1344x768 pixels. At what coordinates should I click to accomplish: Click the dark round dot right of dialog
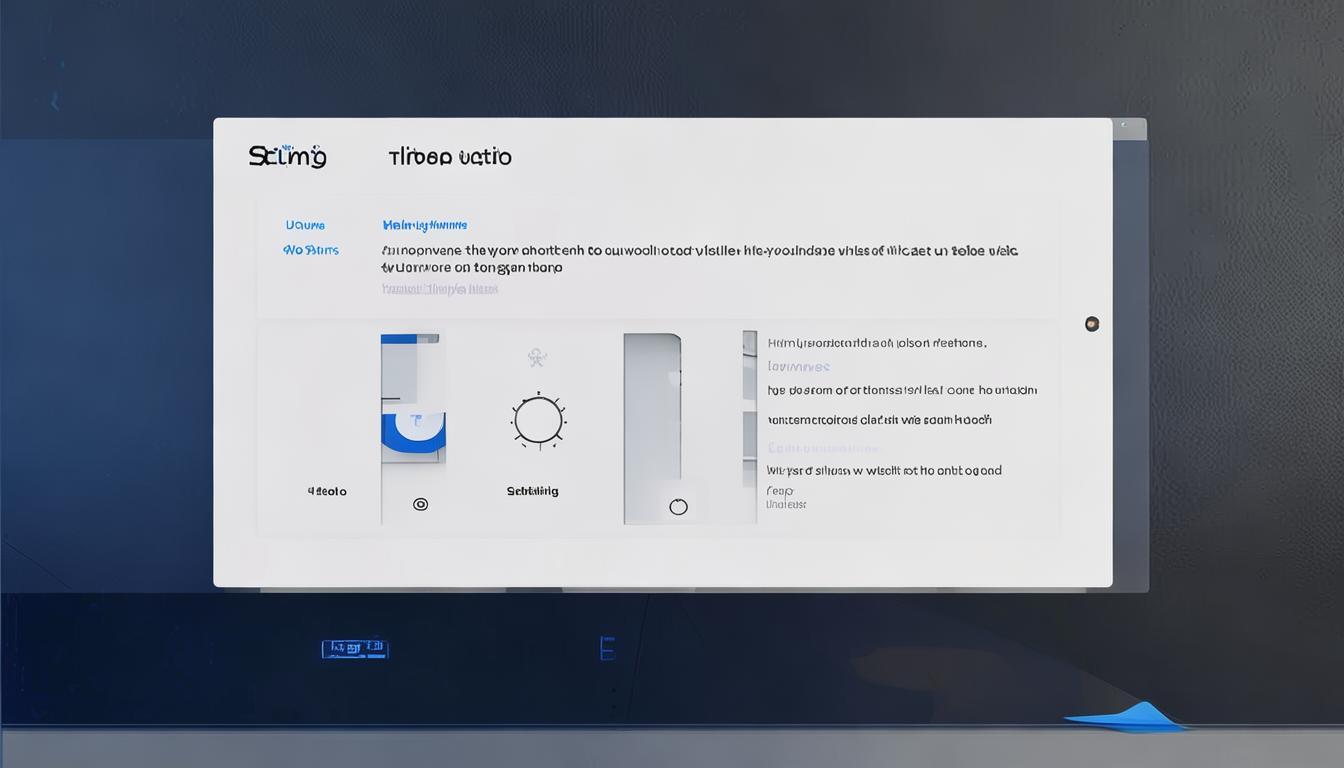click(x=1092, y=324)
